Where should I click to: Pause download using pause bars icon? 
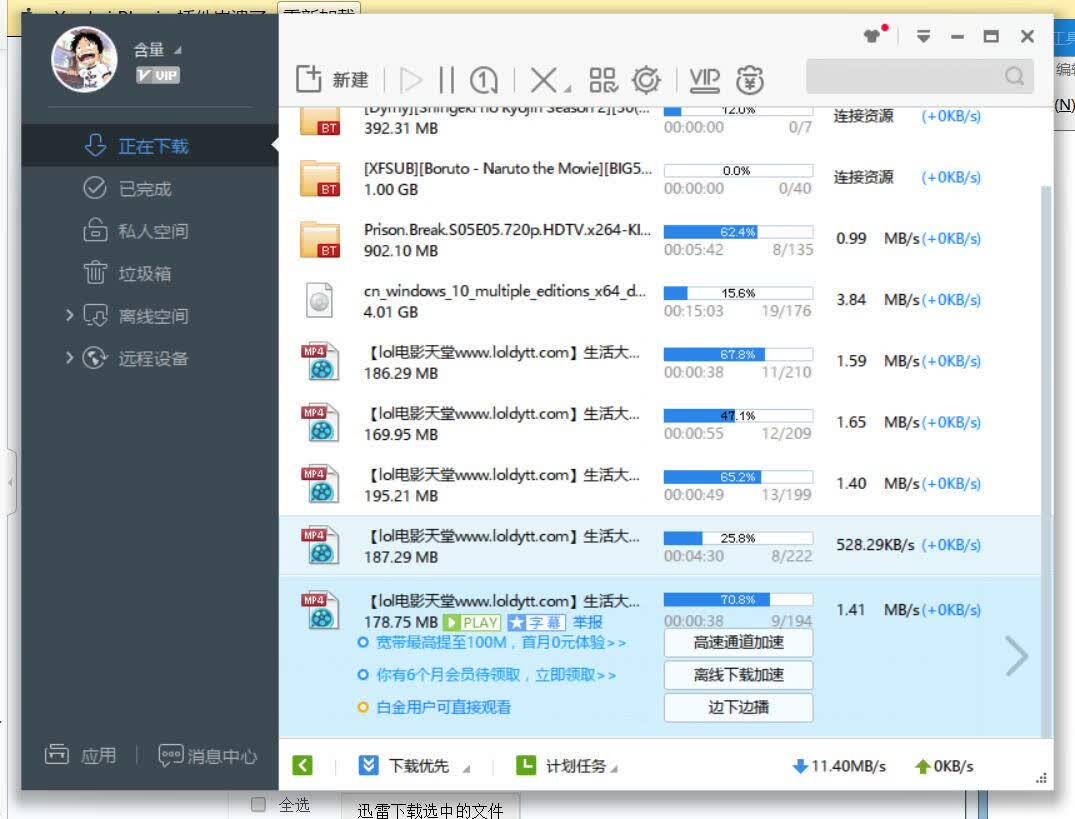click(446, 80)
